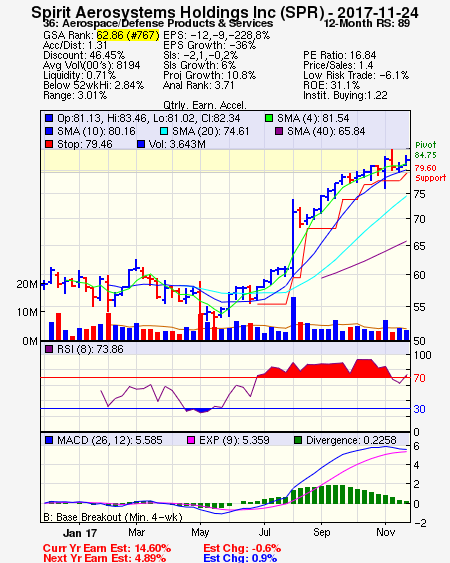
Task: Click the SMA (20): 74.61 legend text
Action: (x=210, y=131)
